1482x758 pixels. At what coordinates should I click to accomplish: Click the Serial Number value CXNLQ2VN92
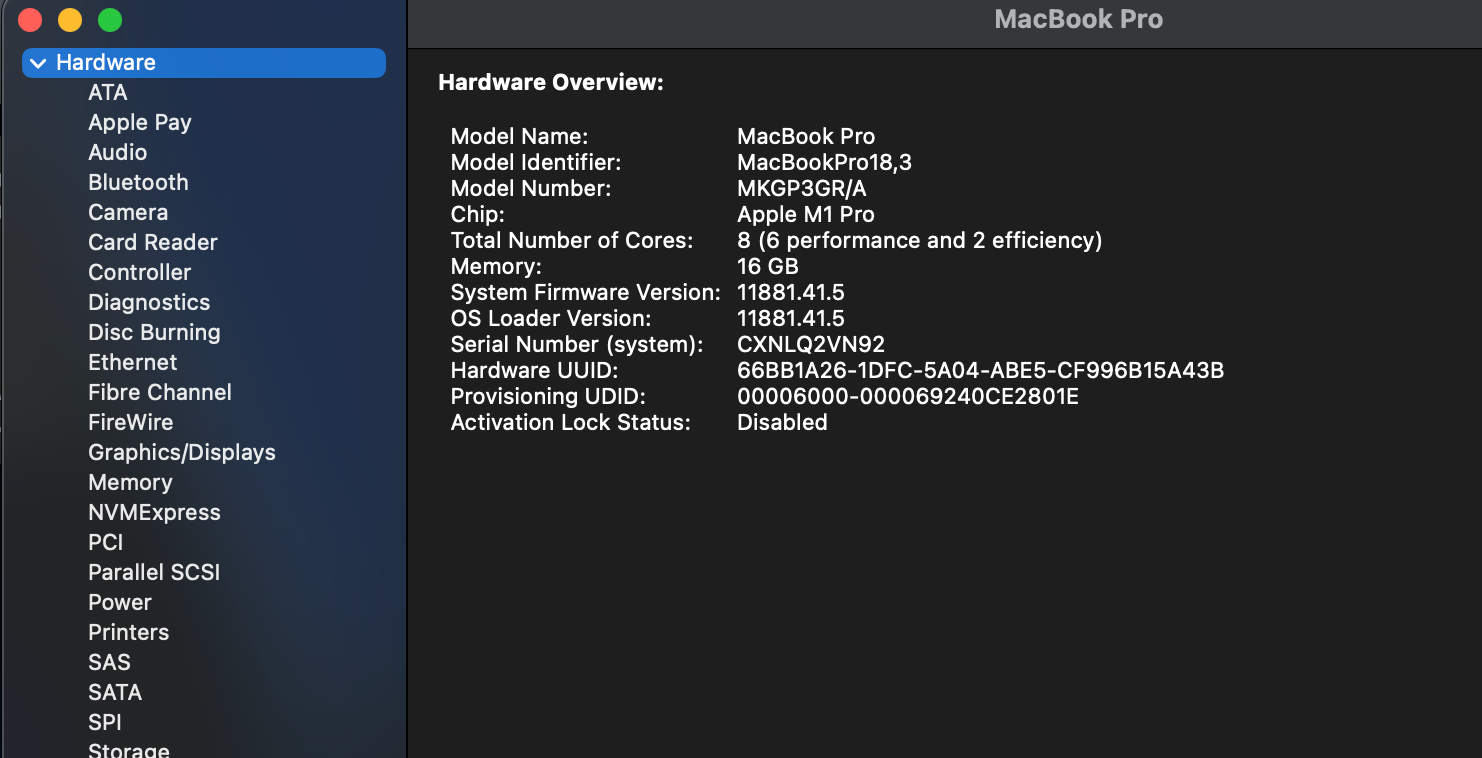click(810, 345)
